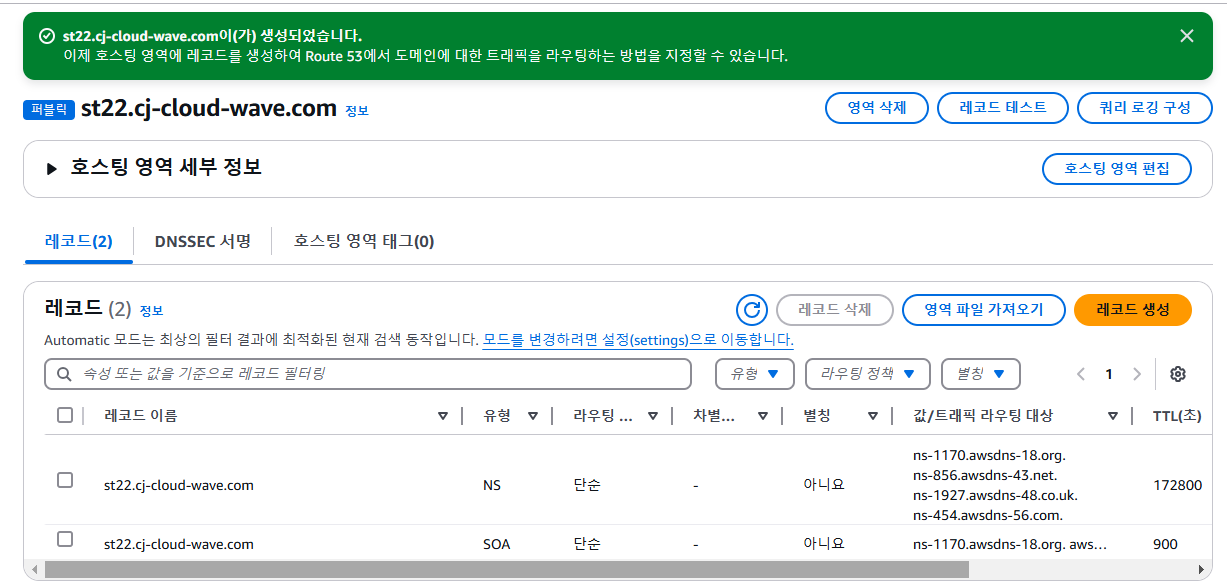Open the 별칭 filter dropdown
The height and width of the screenshot is (585, 1227).
(x=981, y=374)
